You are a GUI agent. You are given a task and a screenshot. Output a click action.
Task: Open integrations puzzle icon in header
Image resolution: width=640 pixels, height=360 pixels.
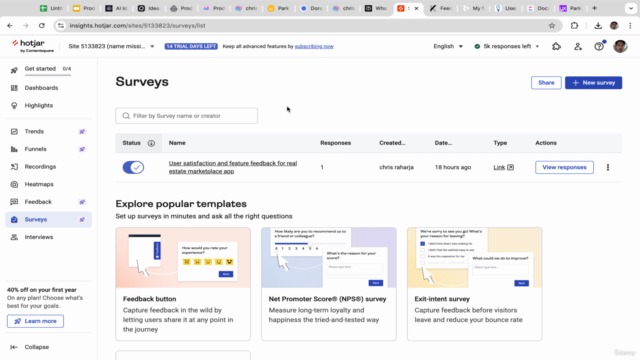[556, 47]
